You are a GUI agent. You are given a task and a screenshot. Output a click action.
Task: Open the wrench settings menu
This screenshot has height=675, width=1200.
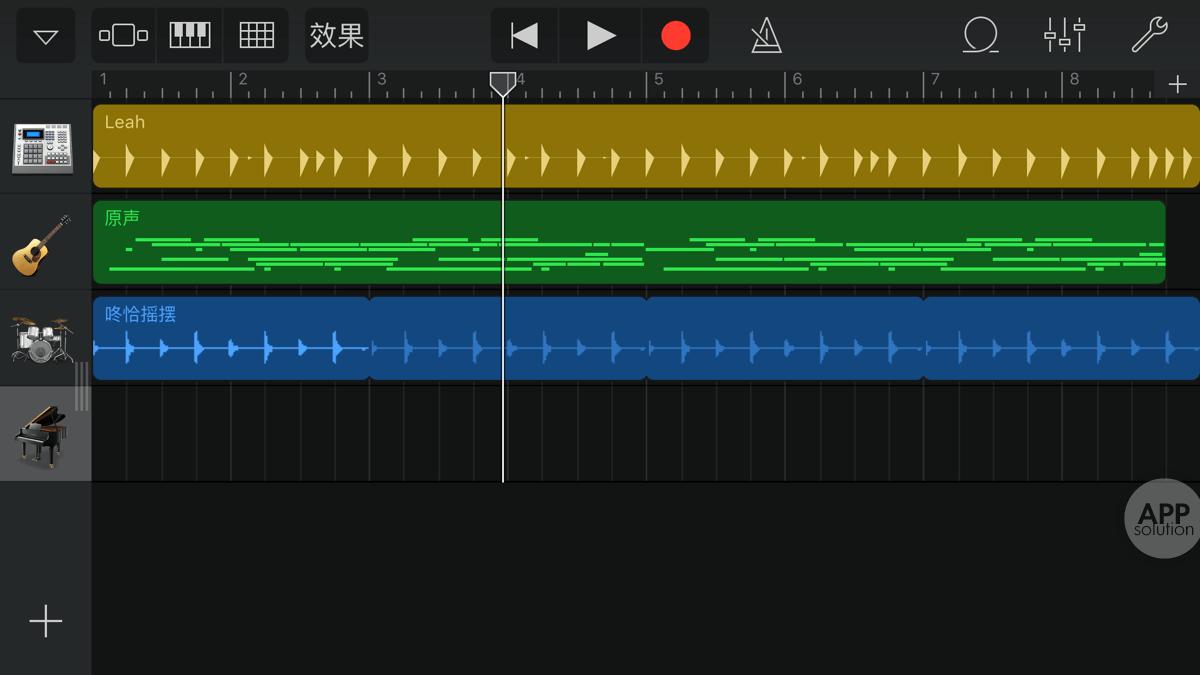[x=1149, y=36]
